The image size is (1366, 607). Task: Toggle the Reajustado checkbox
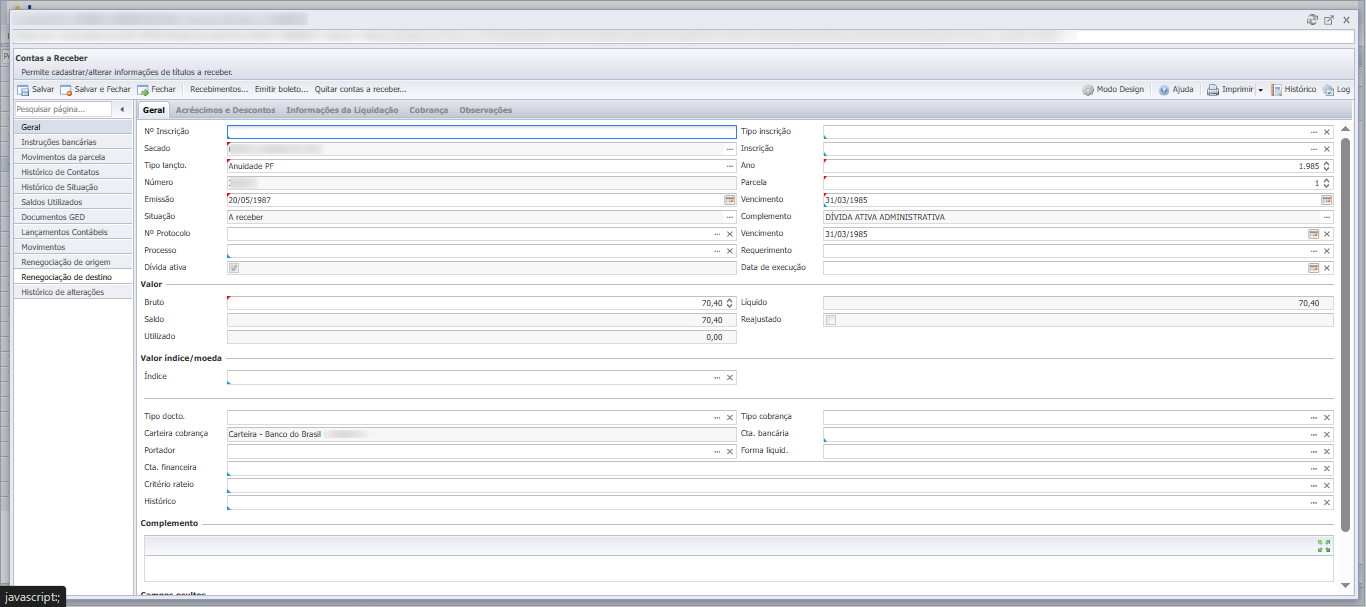tap(830, 320)
